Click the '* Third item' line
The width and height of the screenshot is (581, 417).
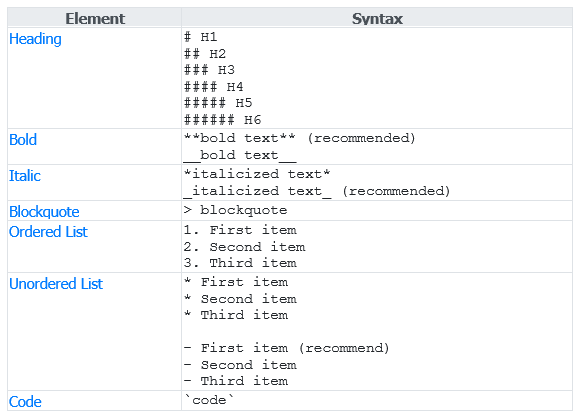(x=236, y=315)
